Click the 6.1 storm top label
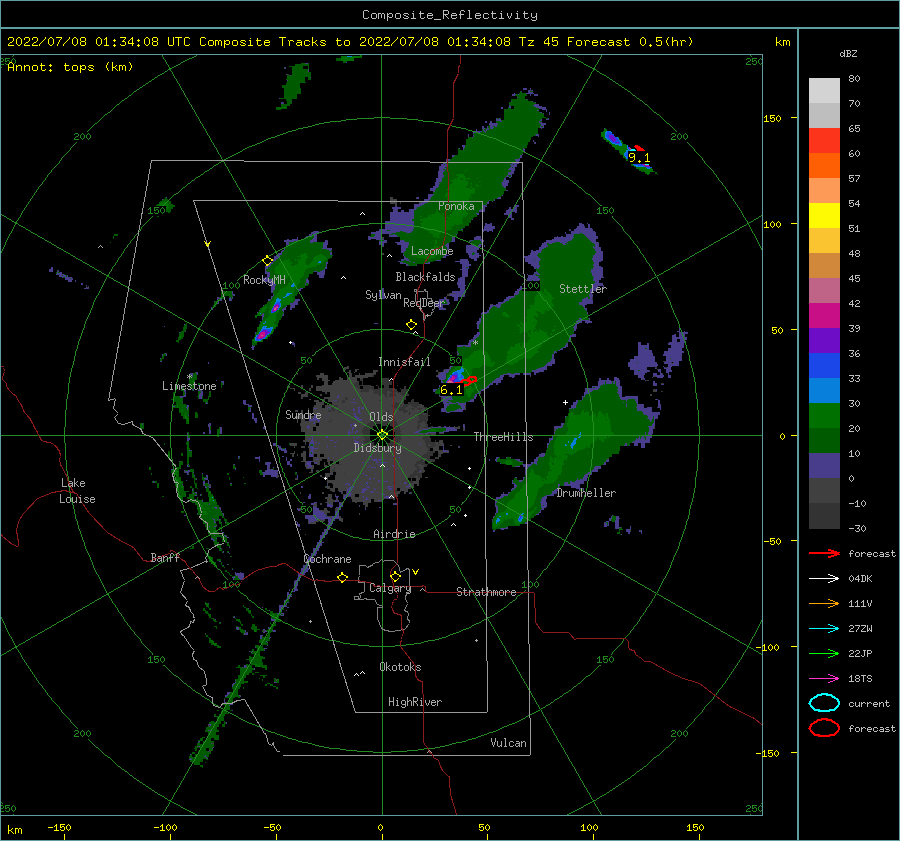Screen dimensions: 900x841 tap(451, 390)
